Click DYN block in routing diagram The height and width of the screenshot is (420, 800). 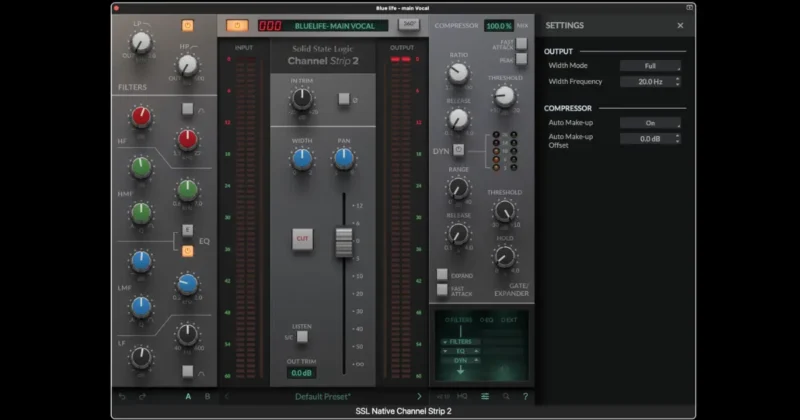(x=460, y=360)
